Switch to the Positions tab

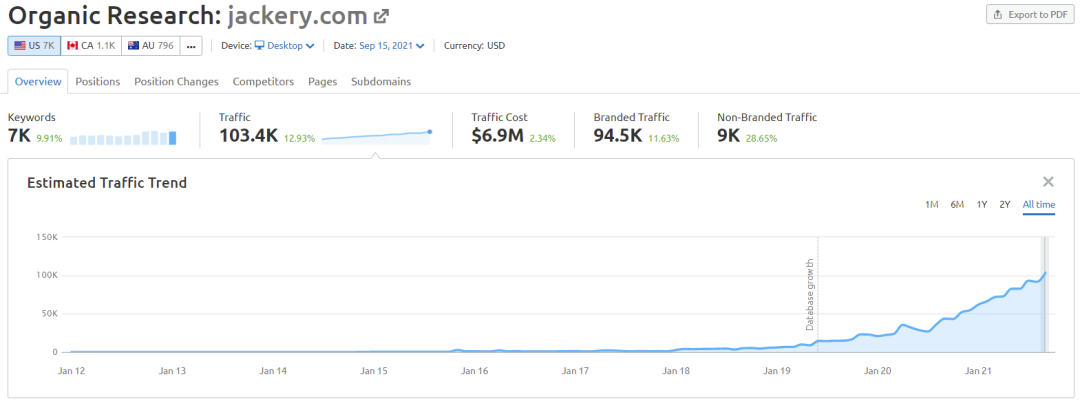(x=98, y=82)
